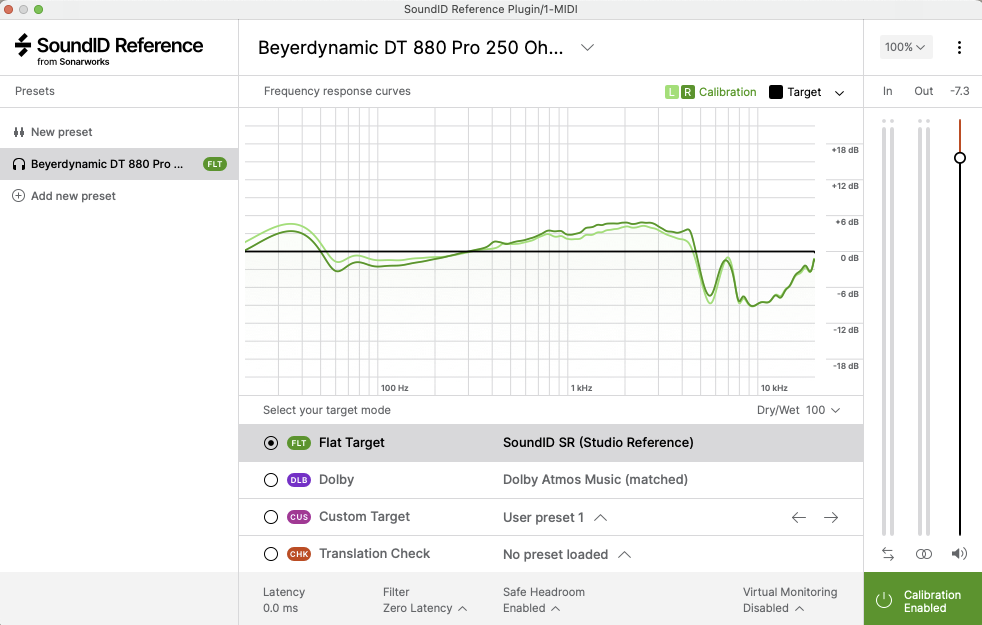Click the three-dot more options menu
The width and height of the screenshot is (982, 625).
coord(959,47)
